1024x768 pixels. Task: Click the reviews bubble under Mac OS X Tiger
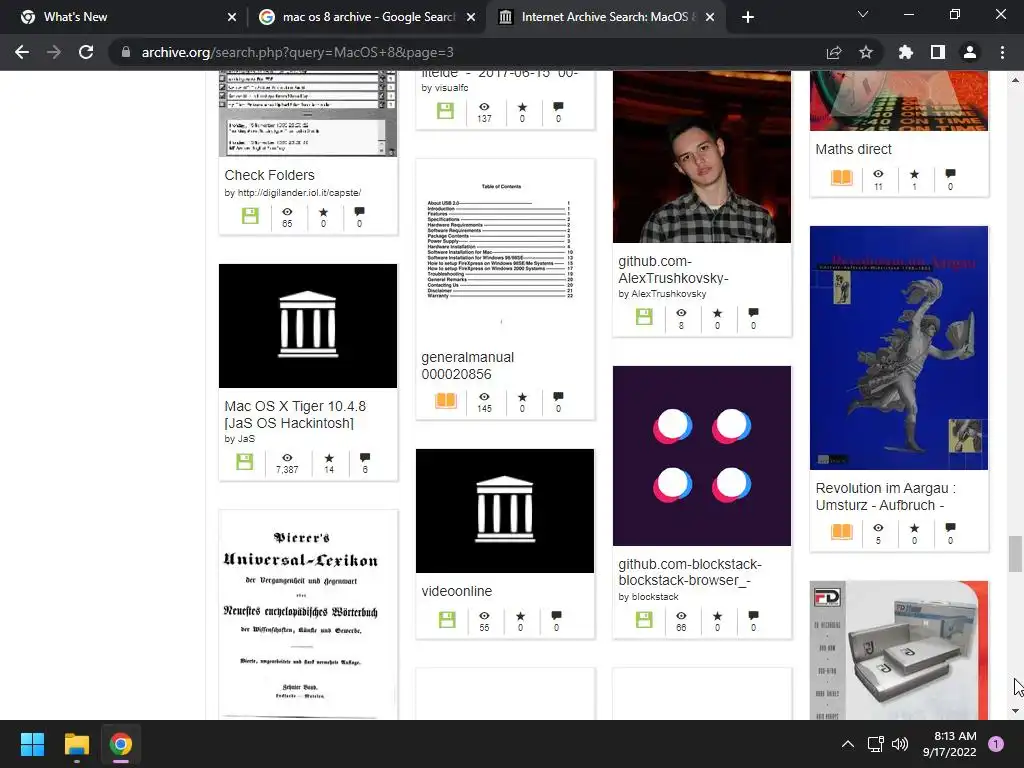365,457
